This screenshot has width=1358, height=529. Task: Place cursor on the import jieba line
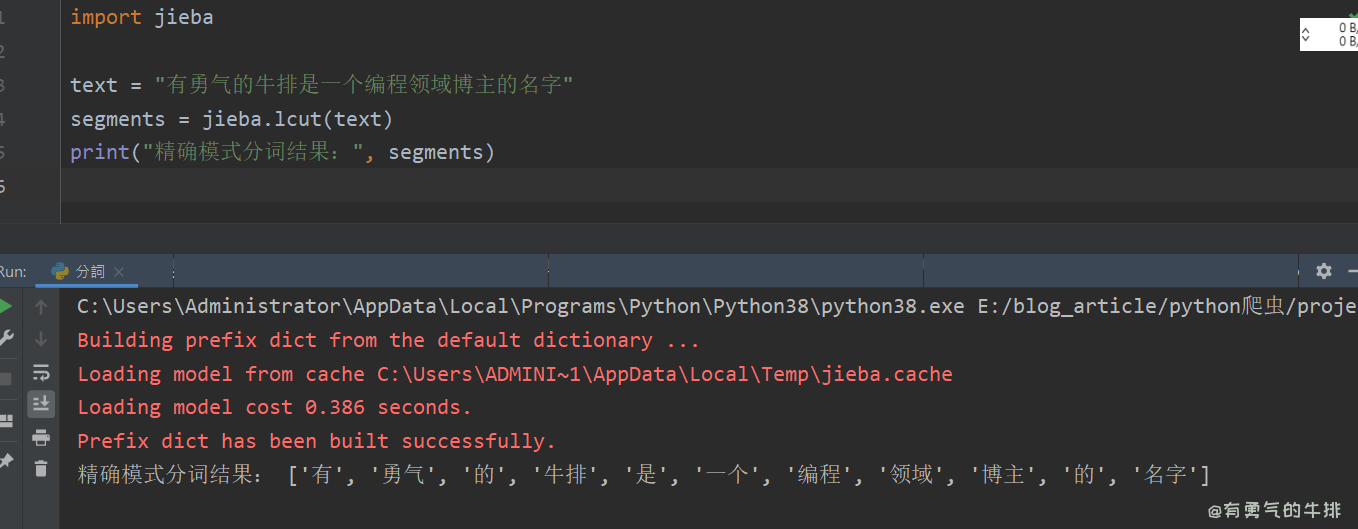141,18
